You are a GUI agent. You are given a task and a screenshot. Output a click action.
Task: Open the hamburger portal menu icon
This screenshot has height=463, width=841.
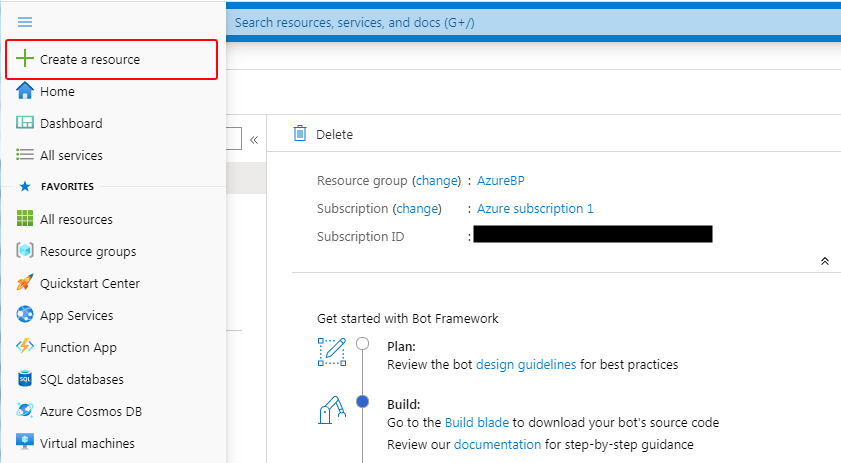click(x=25, y=22)
